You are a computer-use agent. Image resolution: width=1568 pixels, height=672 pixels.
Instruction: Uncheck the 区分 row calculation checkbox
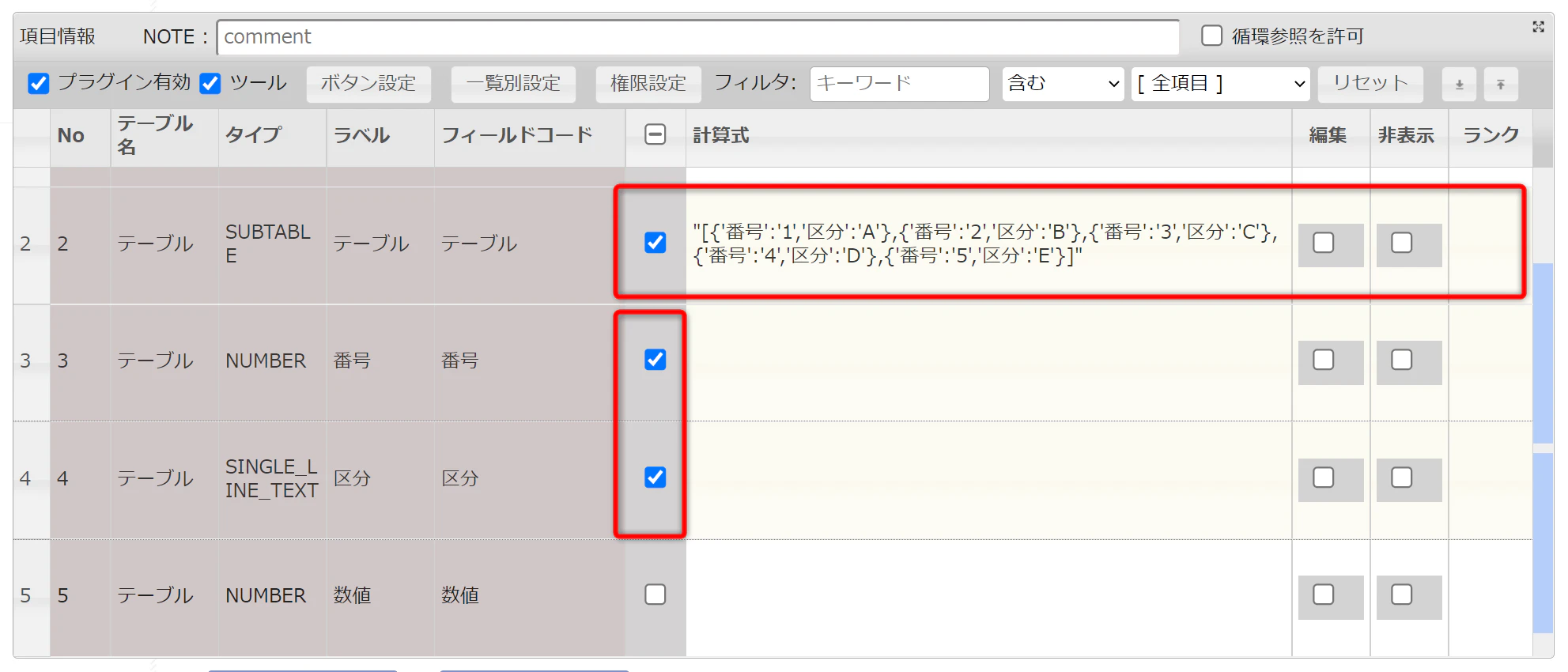pyautogui.click(x=656, y=478)
